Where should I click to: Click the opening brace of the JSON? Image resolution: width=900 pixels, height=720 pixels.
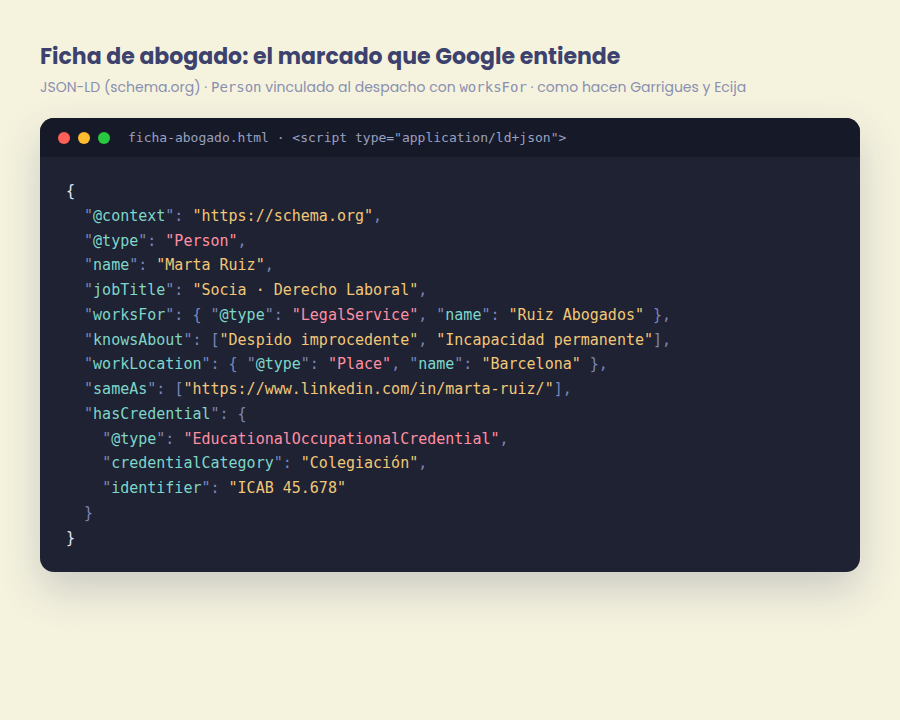[71, 191]
